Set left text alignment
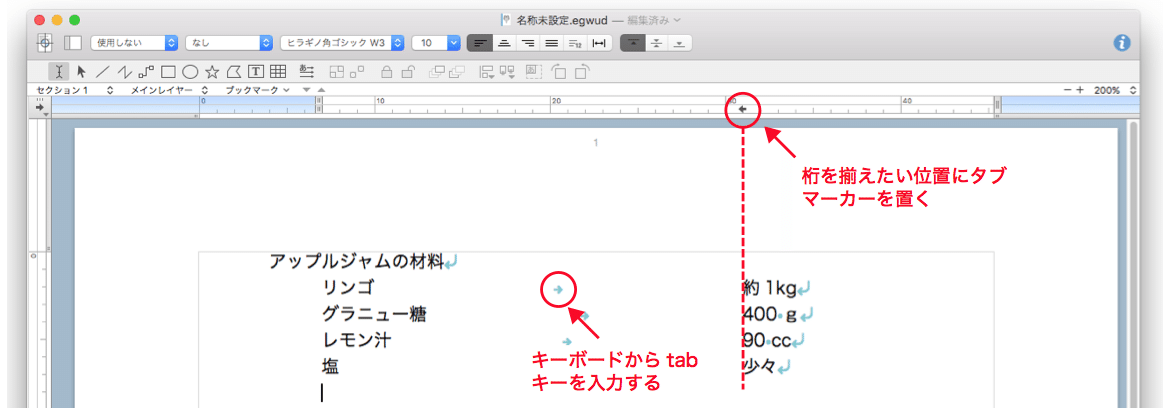The width and height of the screenshot is (1164, 408). 480,43
